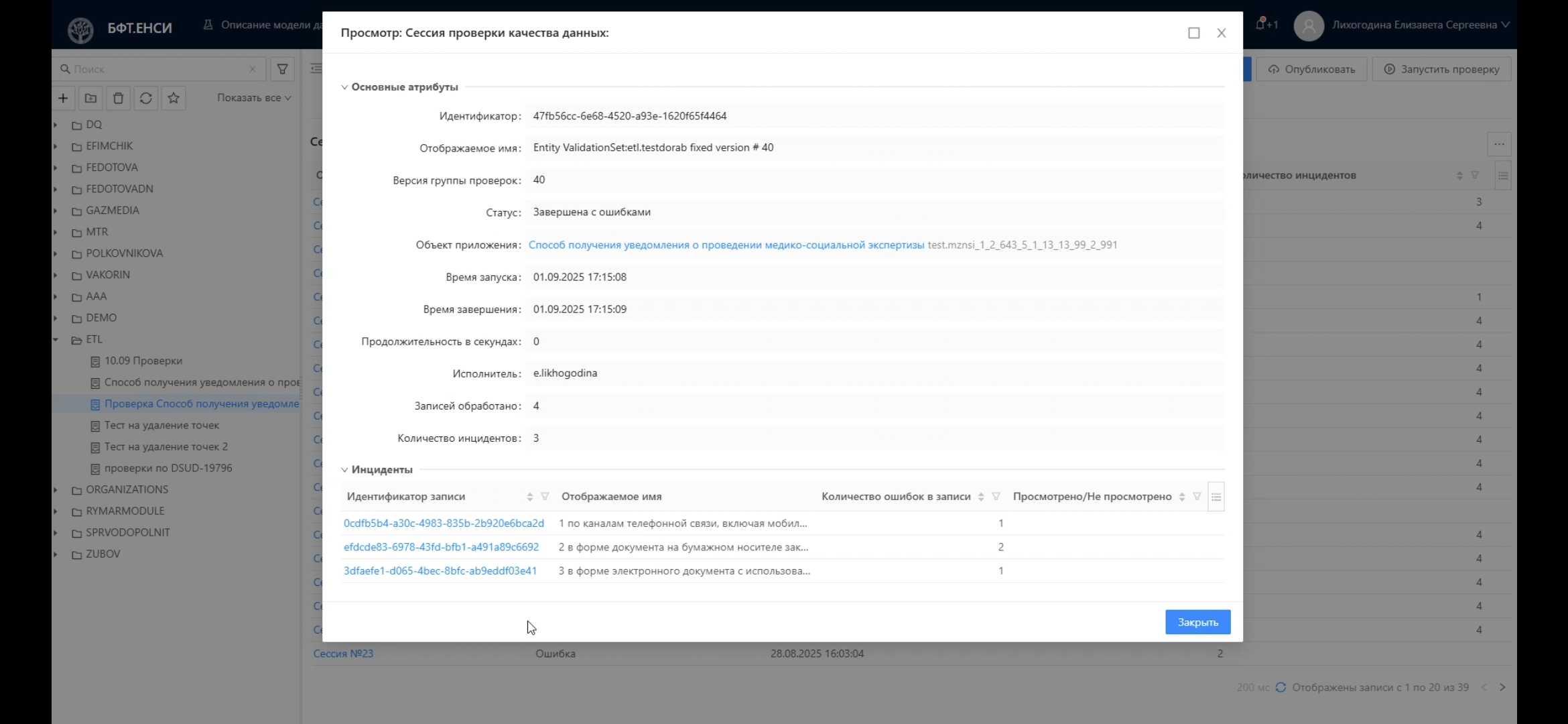Sort background Количество инцидентов column
This screenshot has width=1568, height=724.
coord(1459,176)
